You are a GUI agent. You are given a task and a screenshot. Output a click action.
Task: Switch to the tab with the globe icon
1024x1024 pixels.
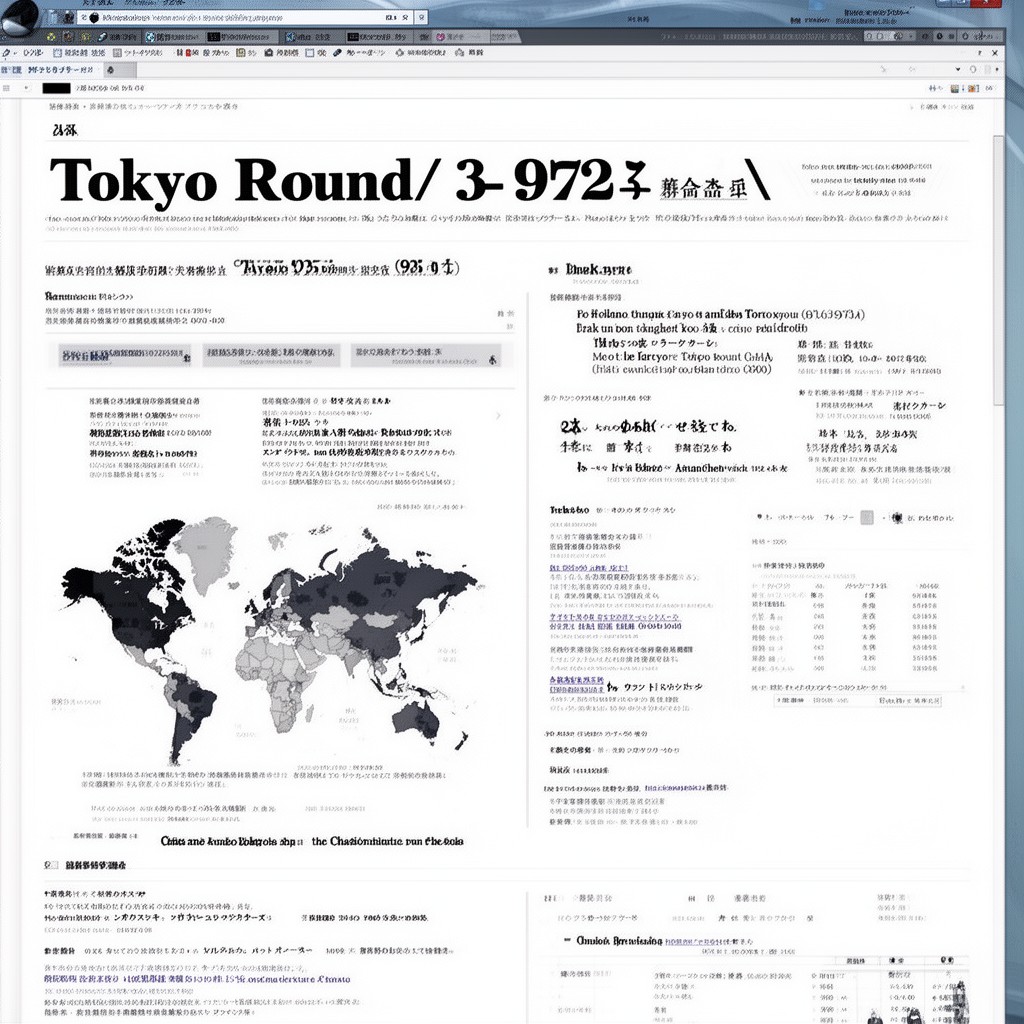(174, 37)
